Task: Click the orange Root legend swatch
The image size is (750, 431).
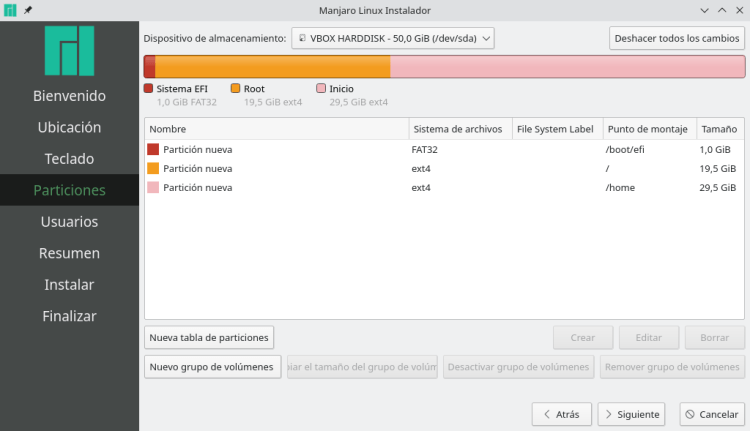Action: [235, 88]
